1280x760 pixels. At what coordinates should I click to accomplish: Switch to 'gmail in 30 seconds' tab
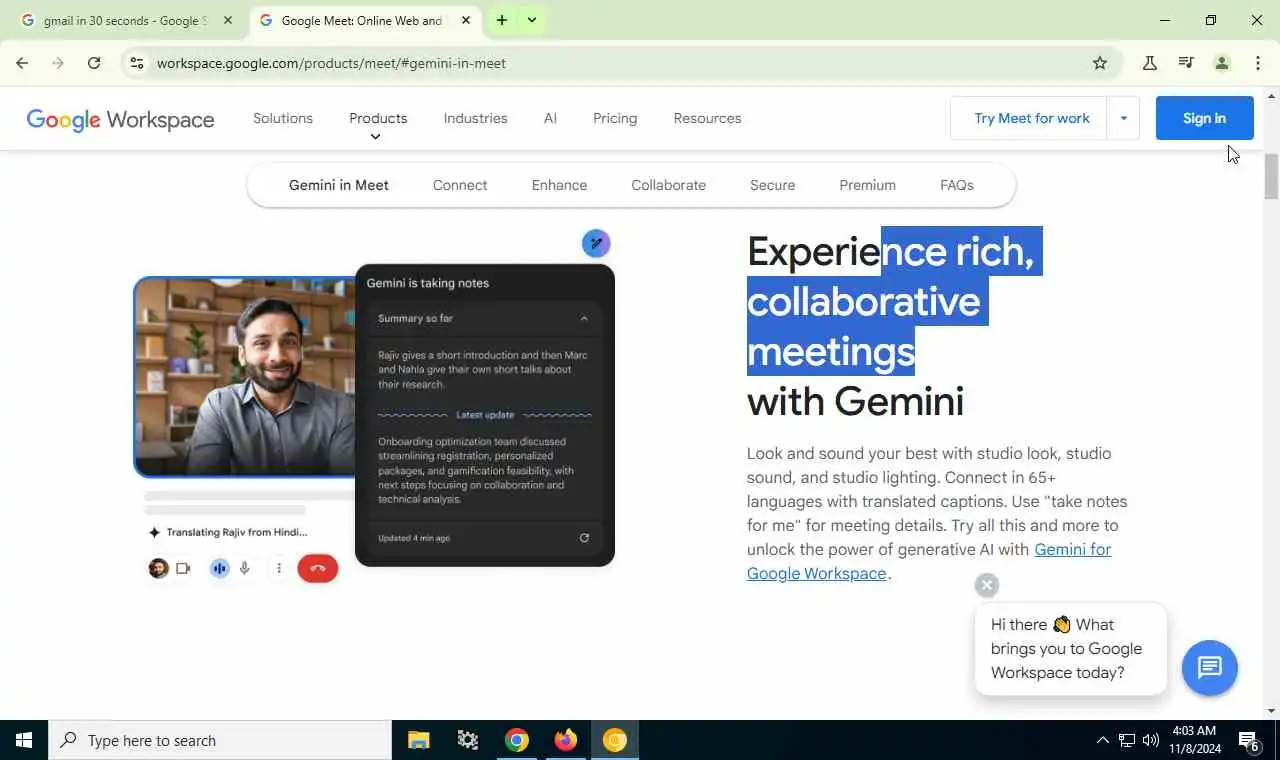click(x=124, y=20)
